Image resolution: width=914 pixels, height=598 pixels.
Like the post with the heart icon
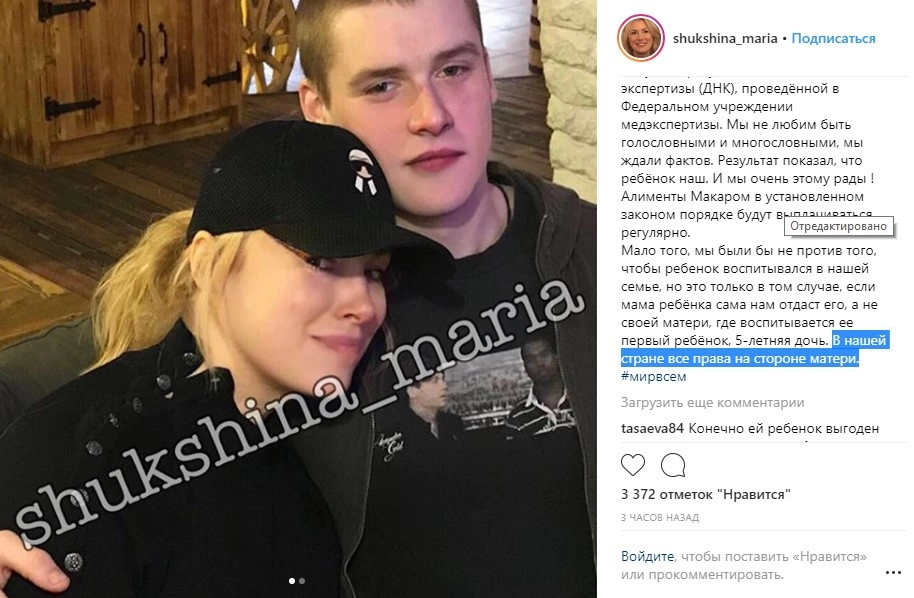click(632, 465)
